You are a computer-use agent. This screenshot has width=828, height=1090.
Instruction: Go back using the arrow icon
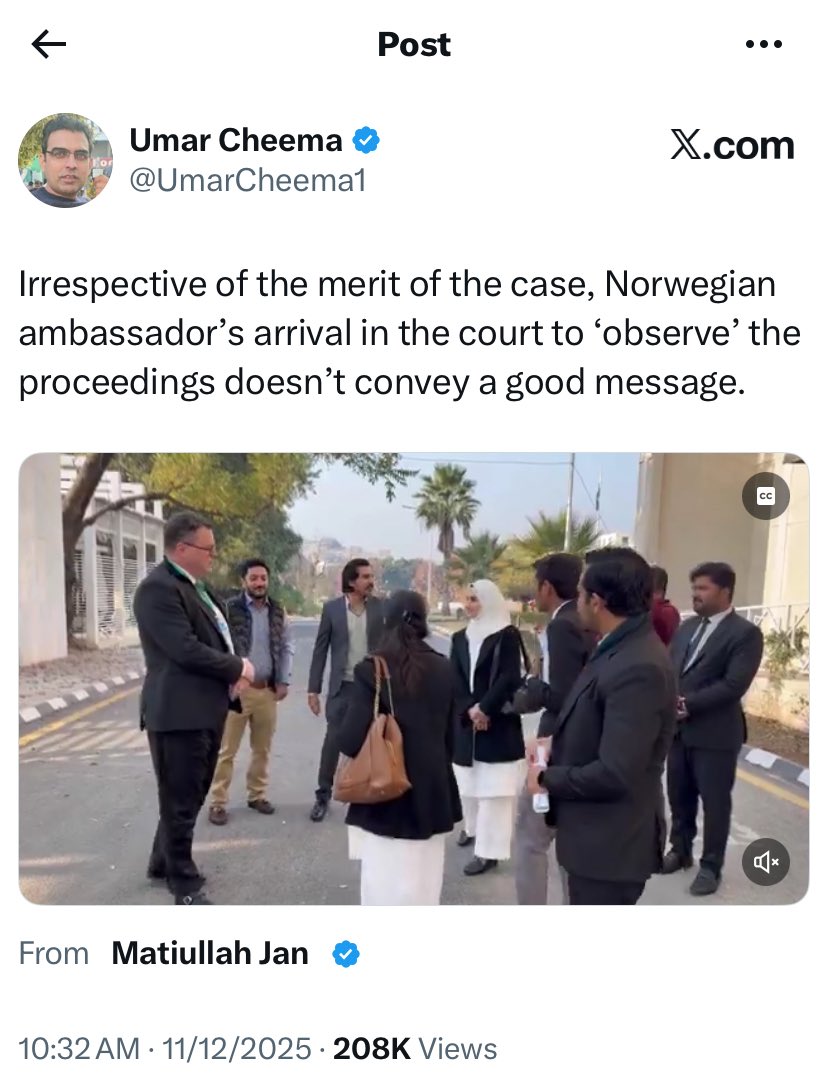[49, 44]
